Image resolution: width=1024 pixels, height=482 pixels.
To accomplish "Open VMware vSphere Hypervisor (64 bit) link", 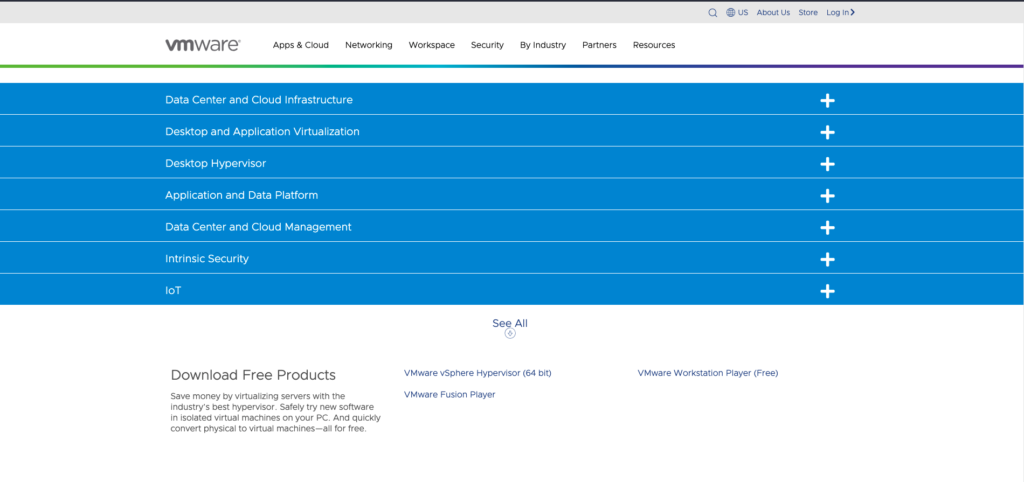I will [x=478, y=373].
